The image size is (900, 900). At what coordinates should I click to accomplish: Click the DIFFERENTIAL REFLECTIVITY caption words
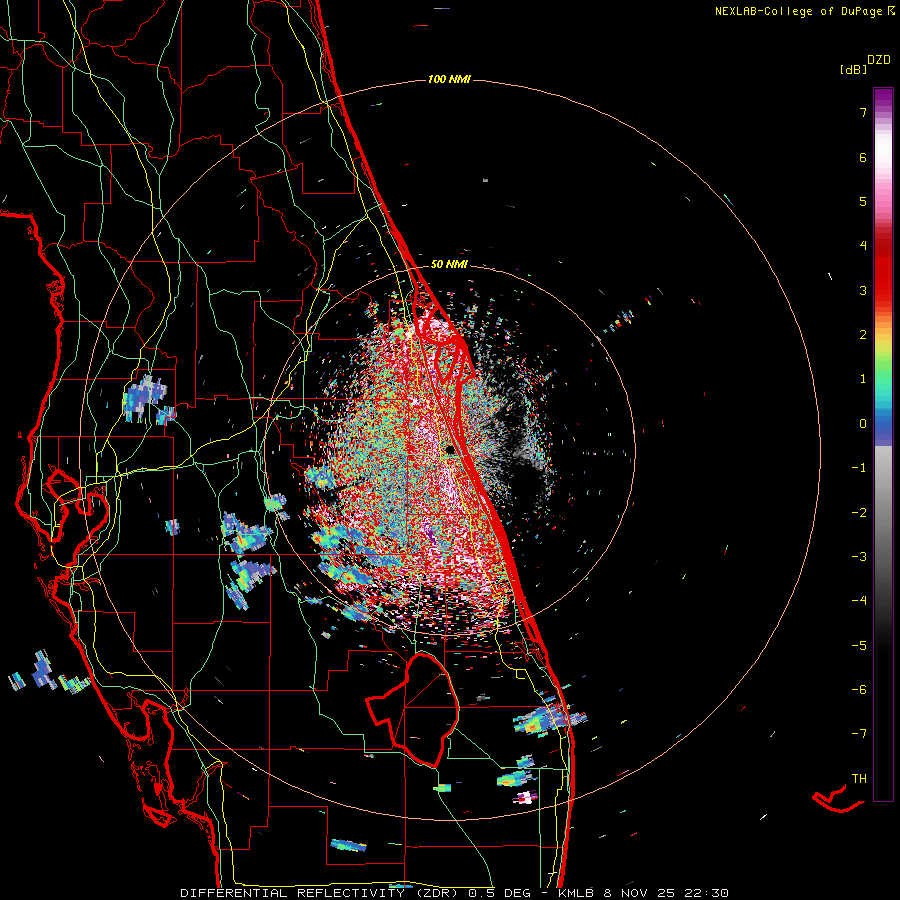(292, 893)
